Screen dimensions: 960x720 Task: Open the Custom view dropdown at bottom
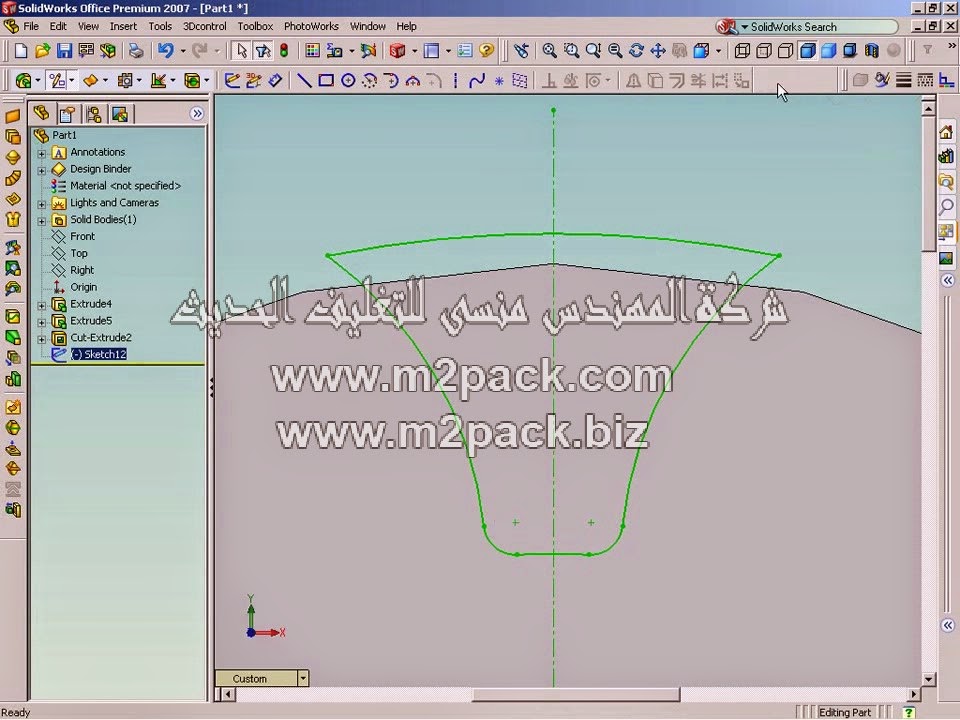(x=302, y=678)
